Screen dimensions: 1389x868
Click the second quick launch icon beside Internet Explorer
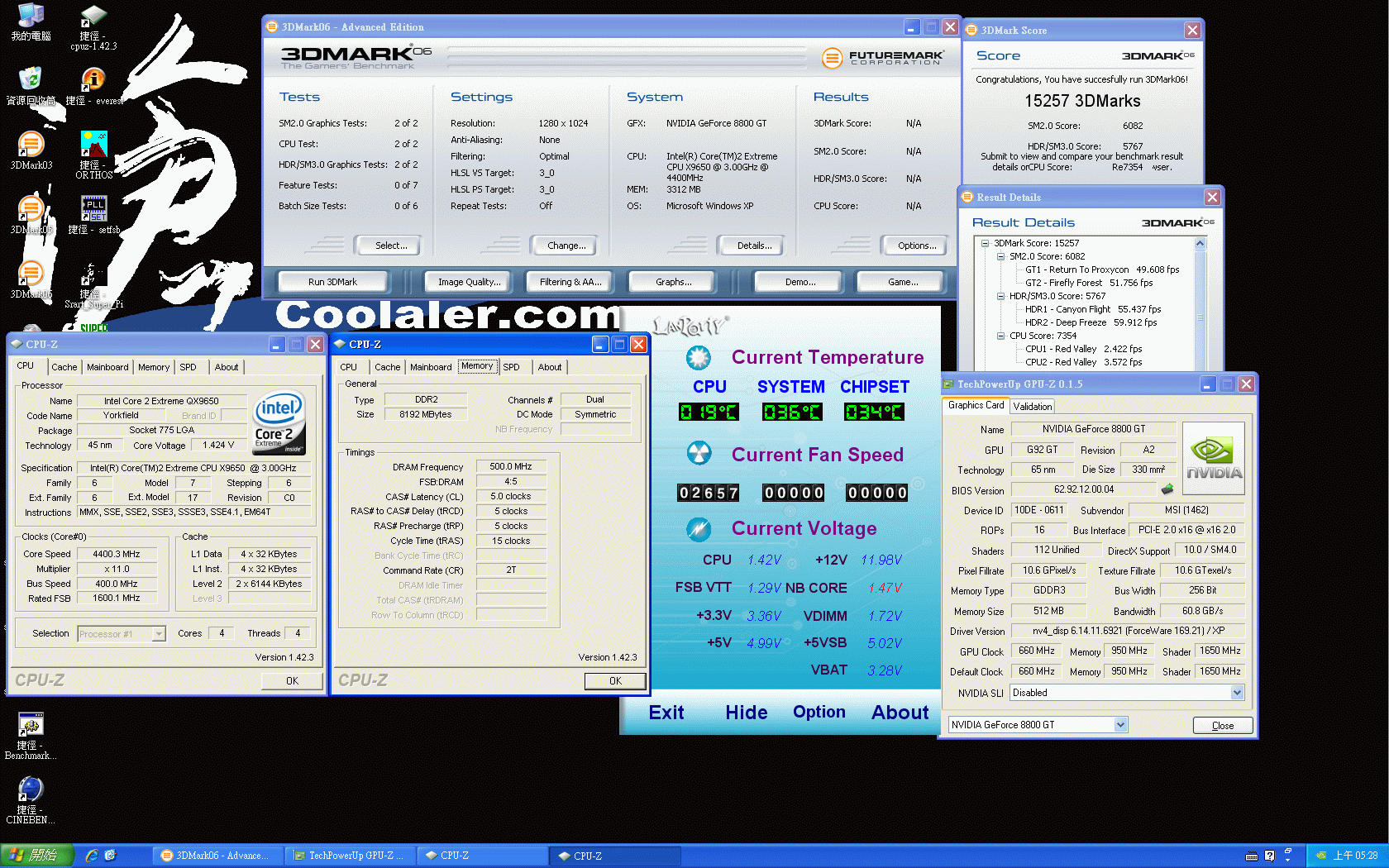(x=111, y=856)
